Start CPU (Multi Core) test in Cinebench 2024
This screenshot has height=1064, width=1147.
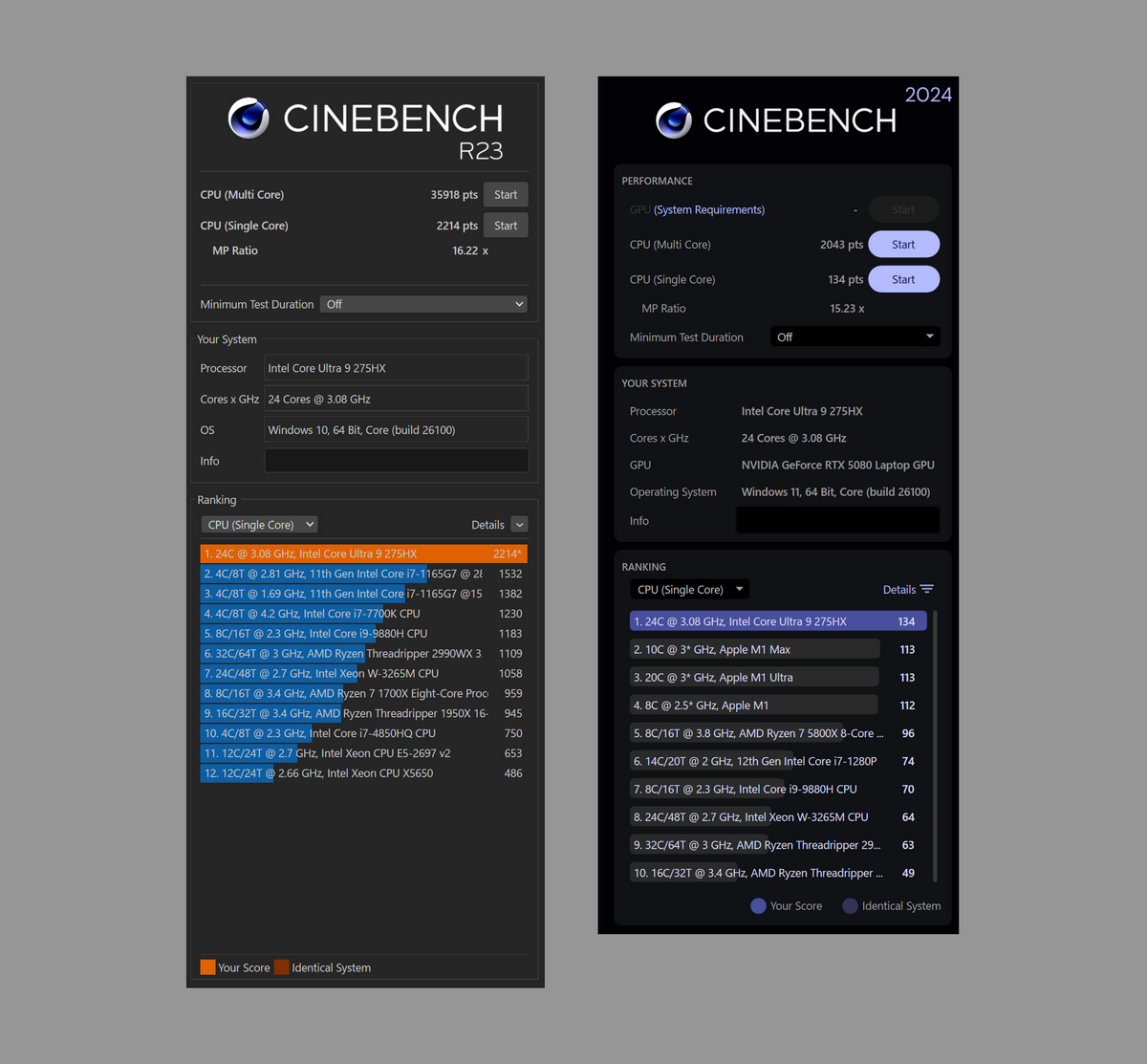coord(903,245)
